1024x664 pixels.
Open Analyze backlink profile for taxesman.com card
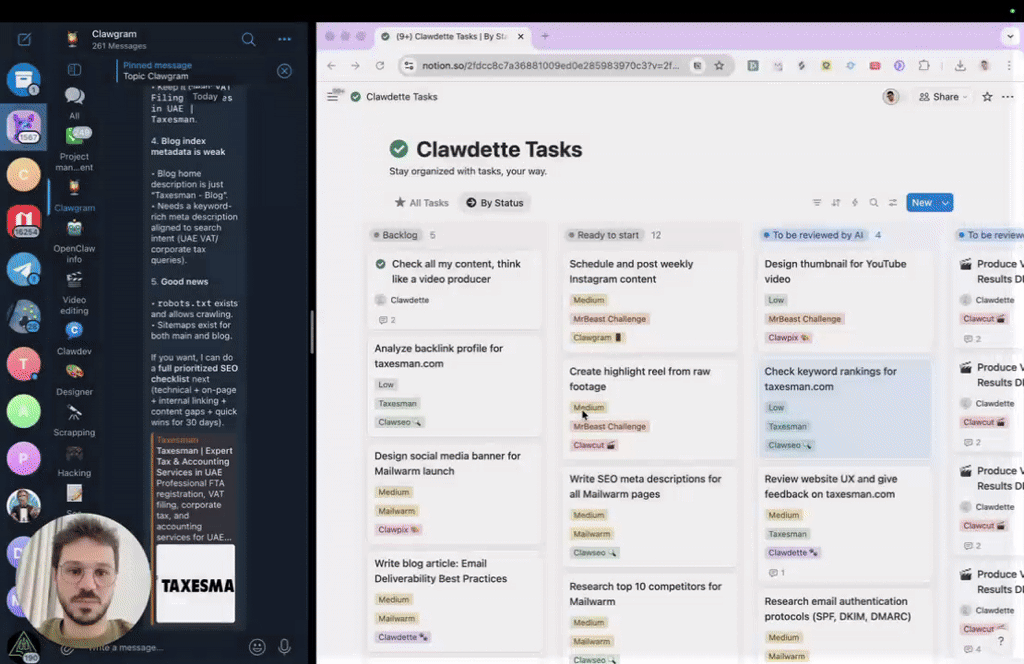(x=454, y=385)
